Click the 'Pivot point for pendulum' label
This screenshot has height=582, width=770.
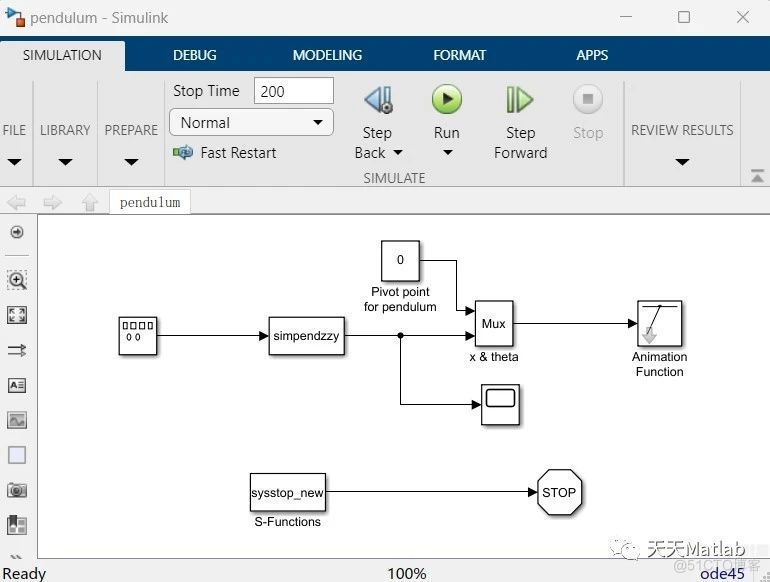400,299
